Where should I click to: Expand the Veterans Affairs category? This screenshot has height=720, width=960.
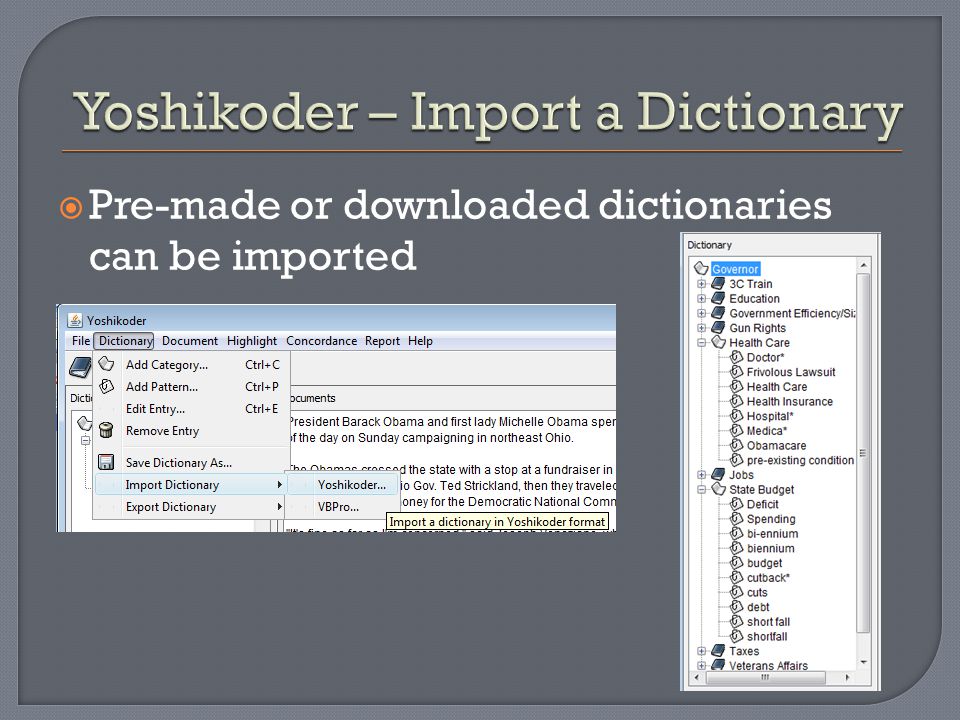(701, 666)
